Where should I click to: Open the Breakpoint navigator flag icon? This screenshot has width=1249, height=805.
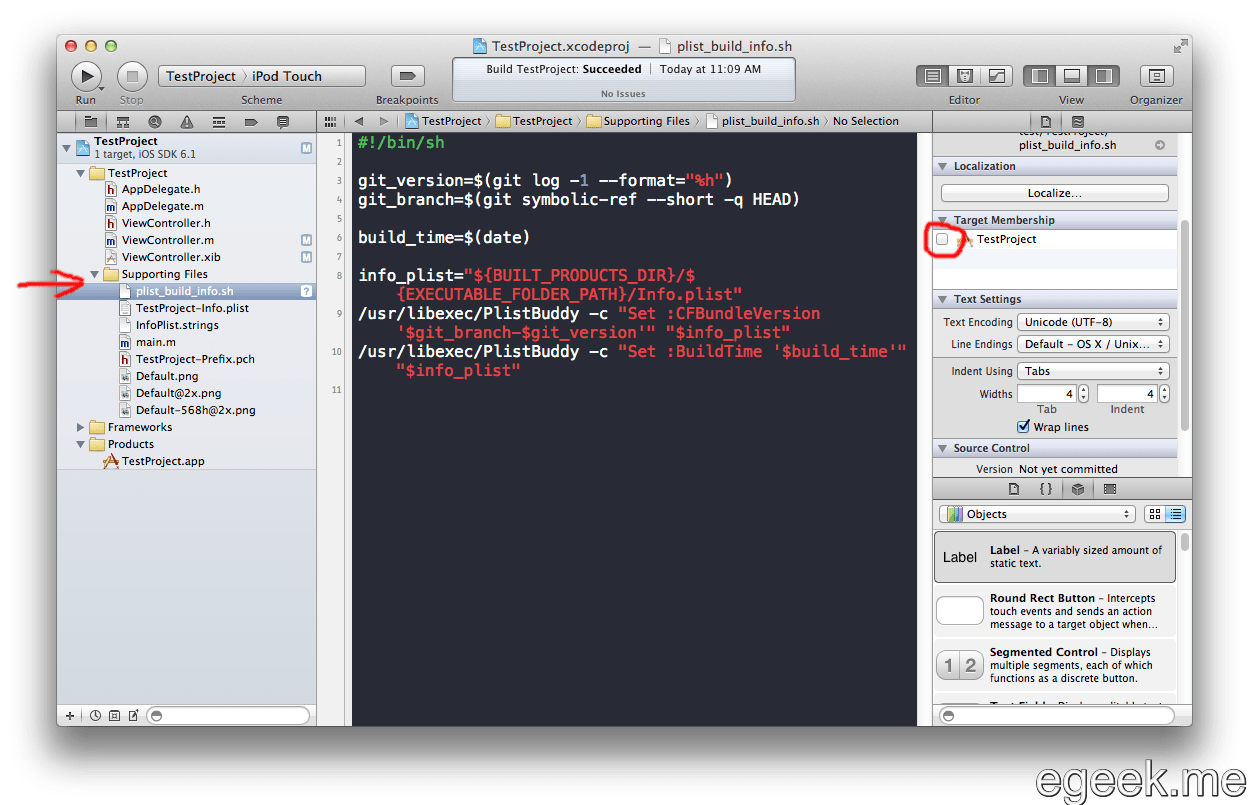[x=250, y=121]
